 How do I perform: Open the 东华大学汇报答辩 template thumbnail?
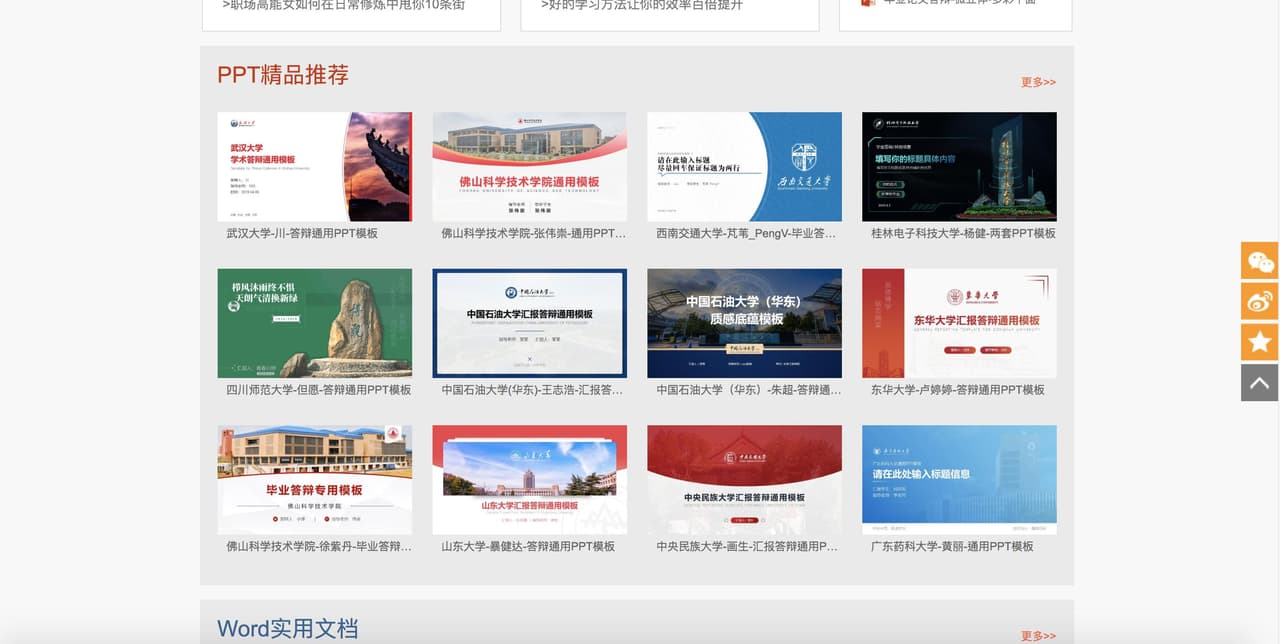pyautogui.click(x=960, y=323)
